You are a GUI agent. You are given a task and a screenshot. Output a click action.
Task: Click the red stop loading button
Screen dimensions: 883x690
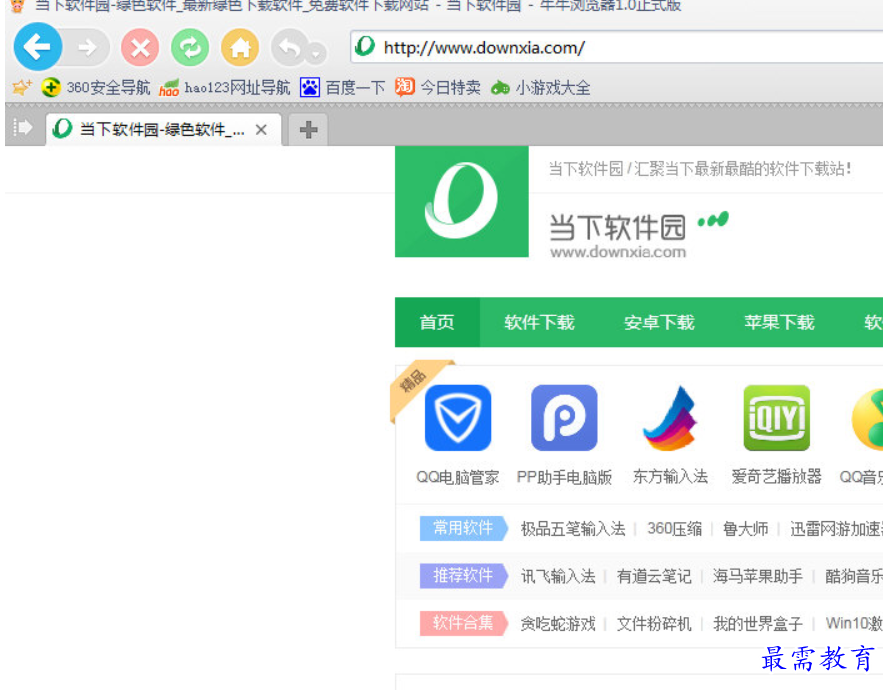coord(140,48)
